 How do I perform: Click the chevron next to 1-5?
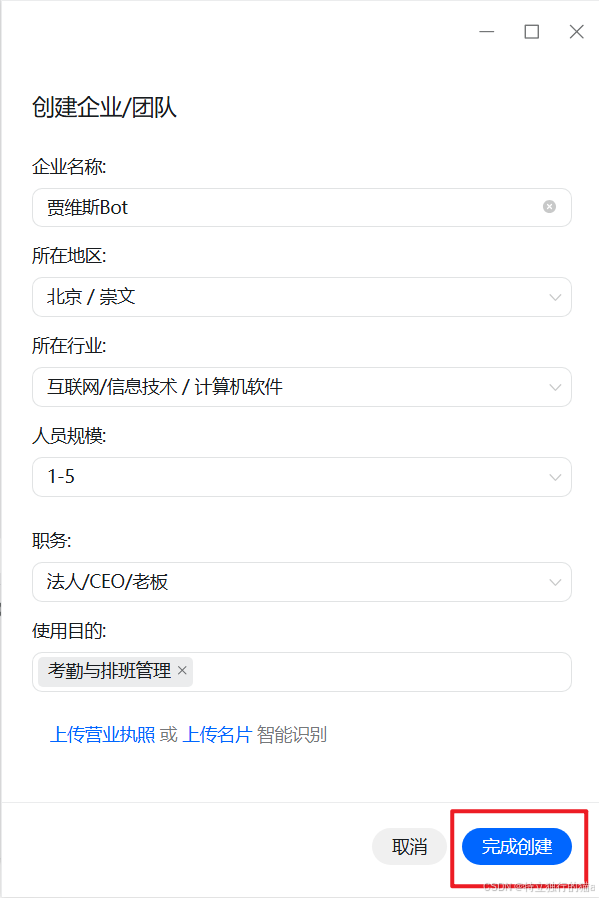click(x=556, y=477)
